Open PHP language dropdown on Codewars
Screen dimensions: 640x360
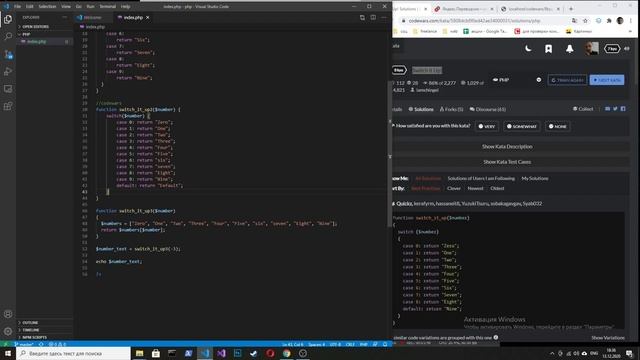pos(517,80)
